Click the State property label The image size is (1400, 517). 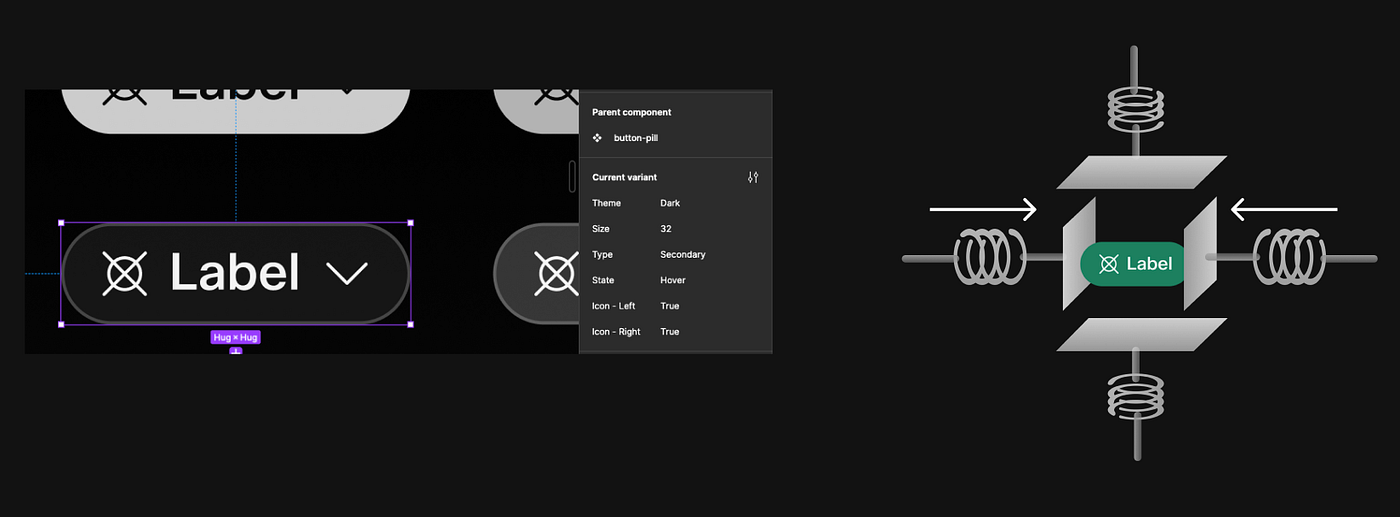pos(603,280)
